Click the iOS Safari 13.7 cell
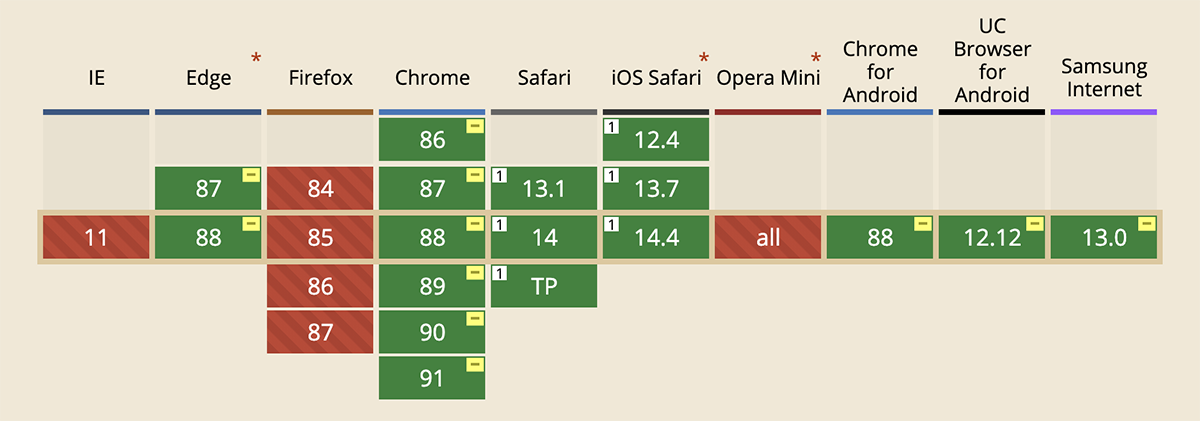This screenshot has height=421, width=1200. 656,189
